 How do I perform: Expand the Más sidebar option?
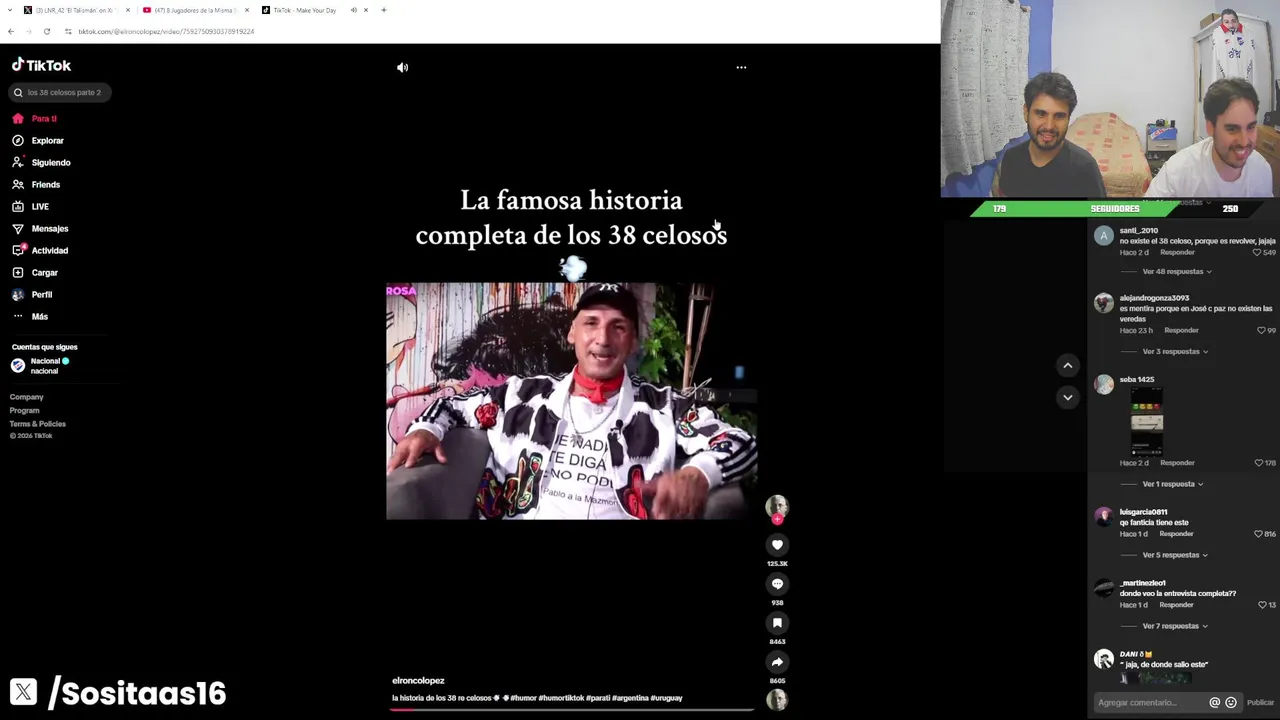click(30, 317)
